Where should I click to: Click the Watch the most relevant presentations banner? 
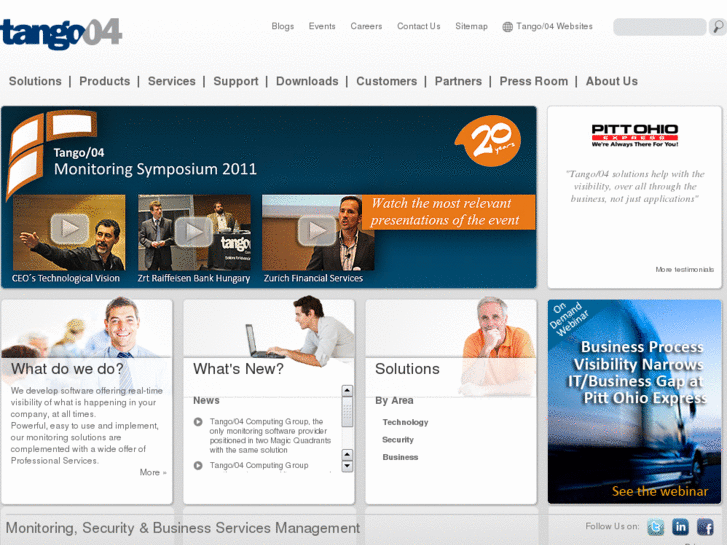click(448, 212)
